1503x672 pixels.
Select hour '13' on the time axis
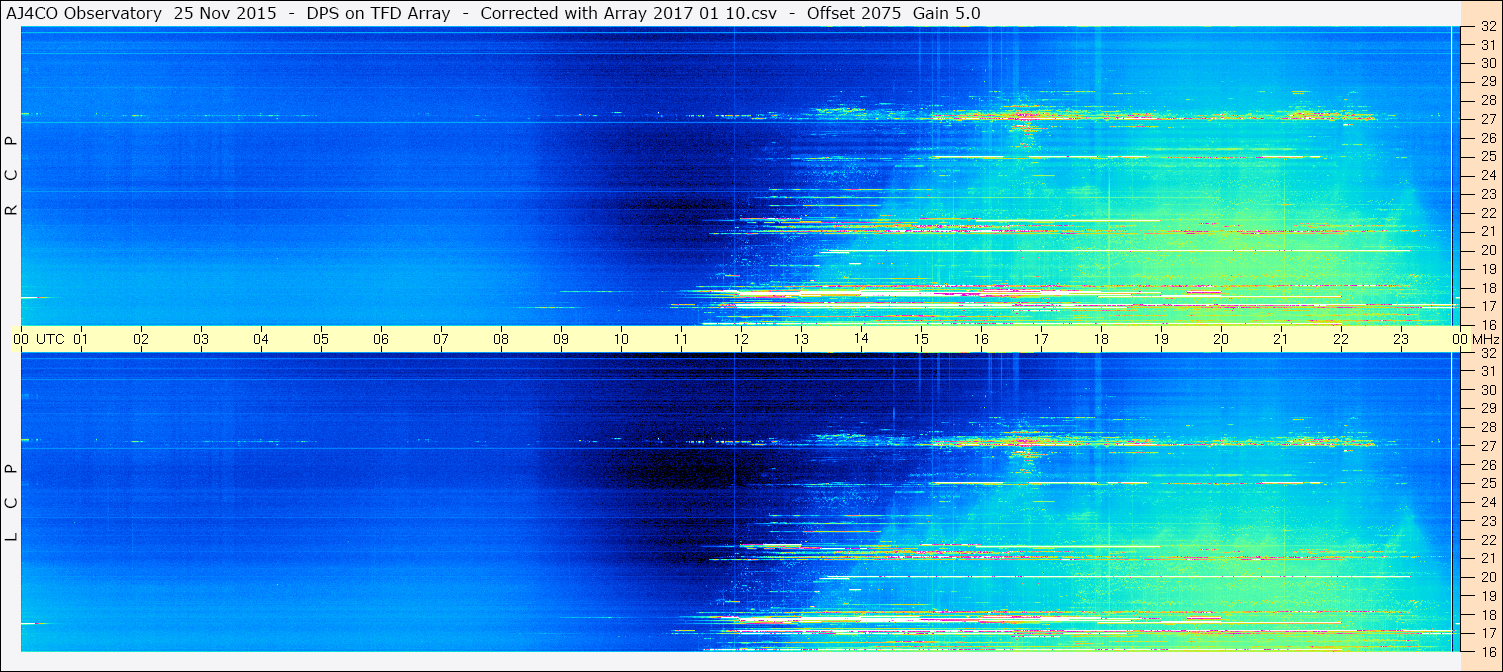801,339
